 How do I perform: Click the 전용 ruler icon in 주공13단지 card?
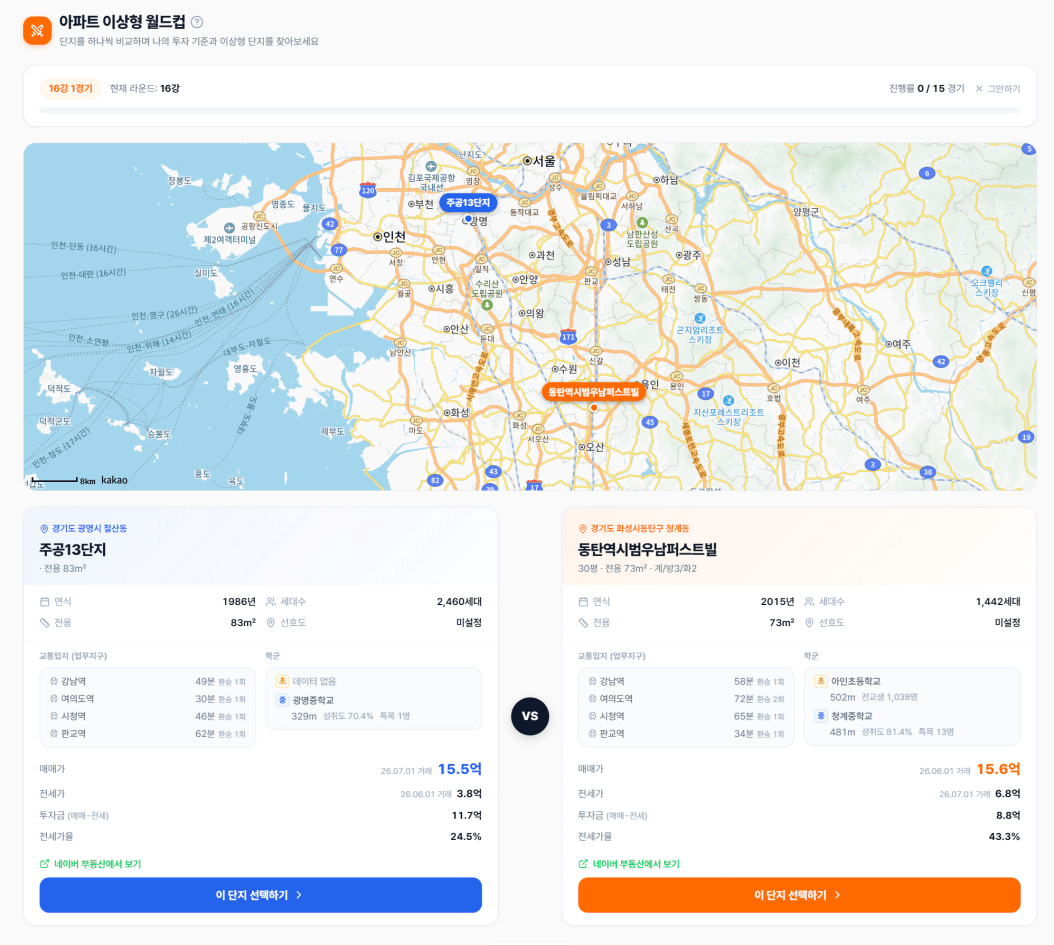point(45,623)
